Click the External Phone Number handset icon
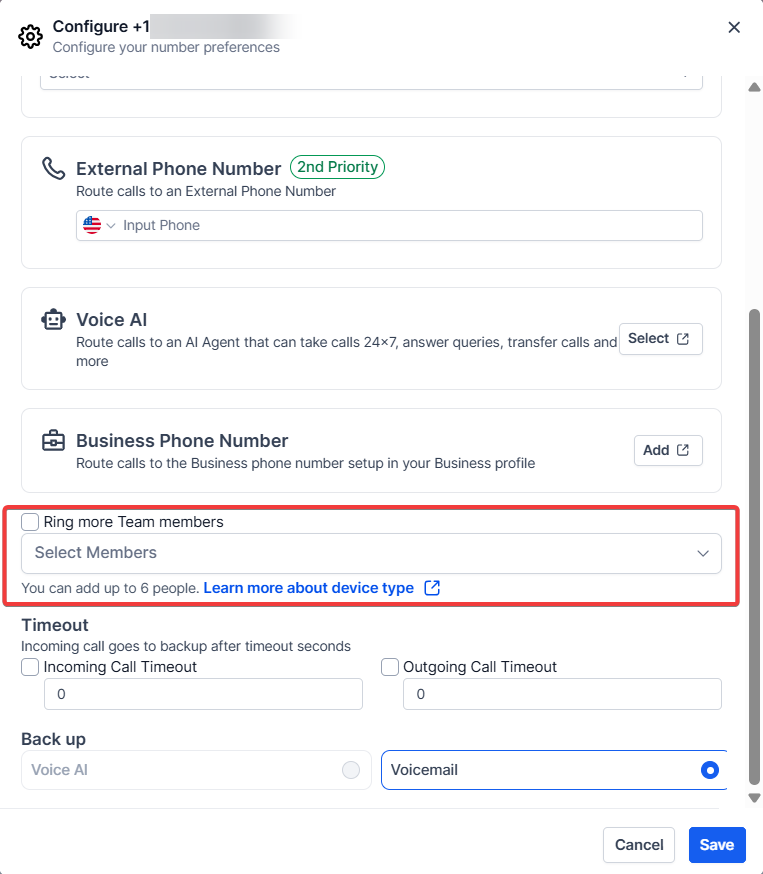This screenshot has width=763, height=874. 53,168
